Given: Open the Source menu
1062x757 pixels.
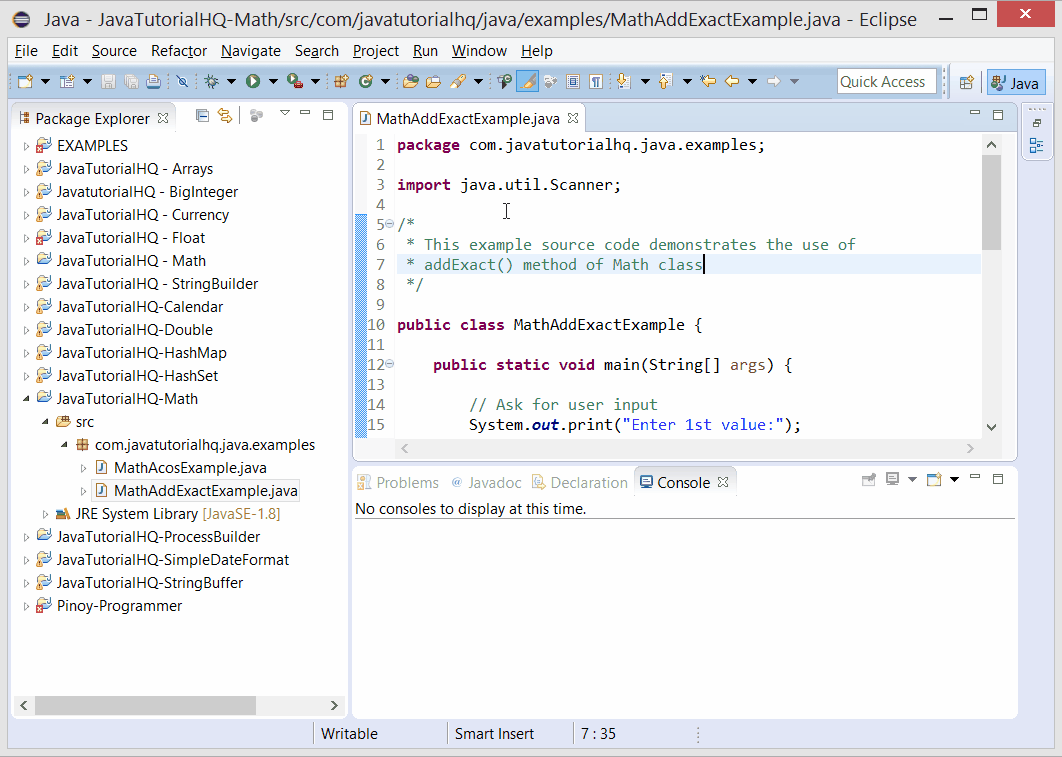Looking at the screenshot, I should [x=114, y=51].
